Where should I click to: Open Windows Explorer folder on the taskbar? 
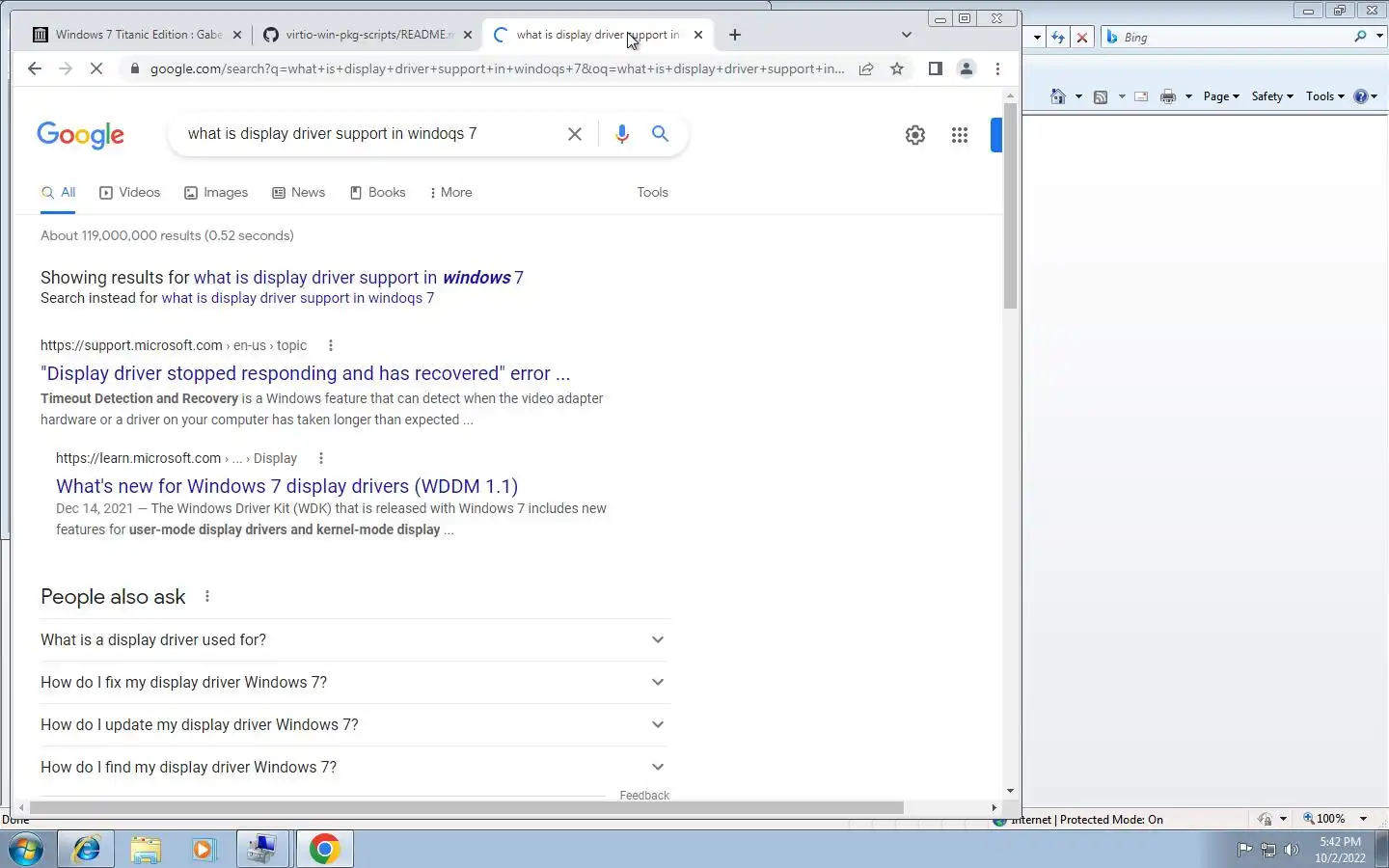[146, 849]
